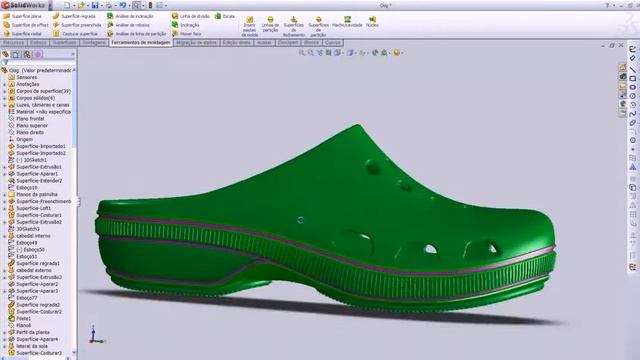
Task: Select the Mover face tool
Action: click(x=187, y=34)
